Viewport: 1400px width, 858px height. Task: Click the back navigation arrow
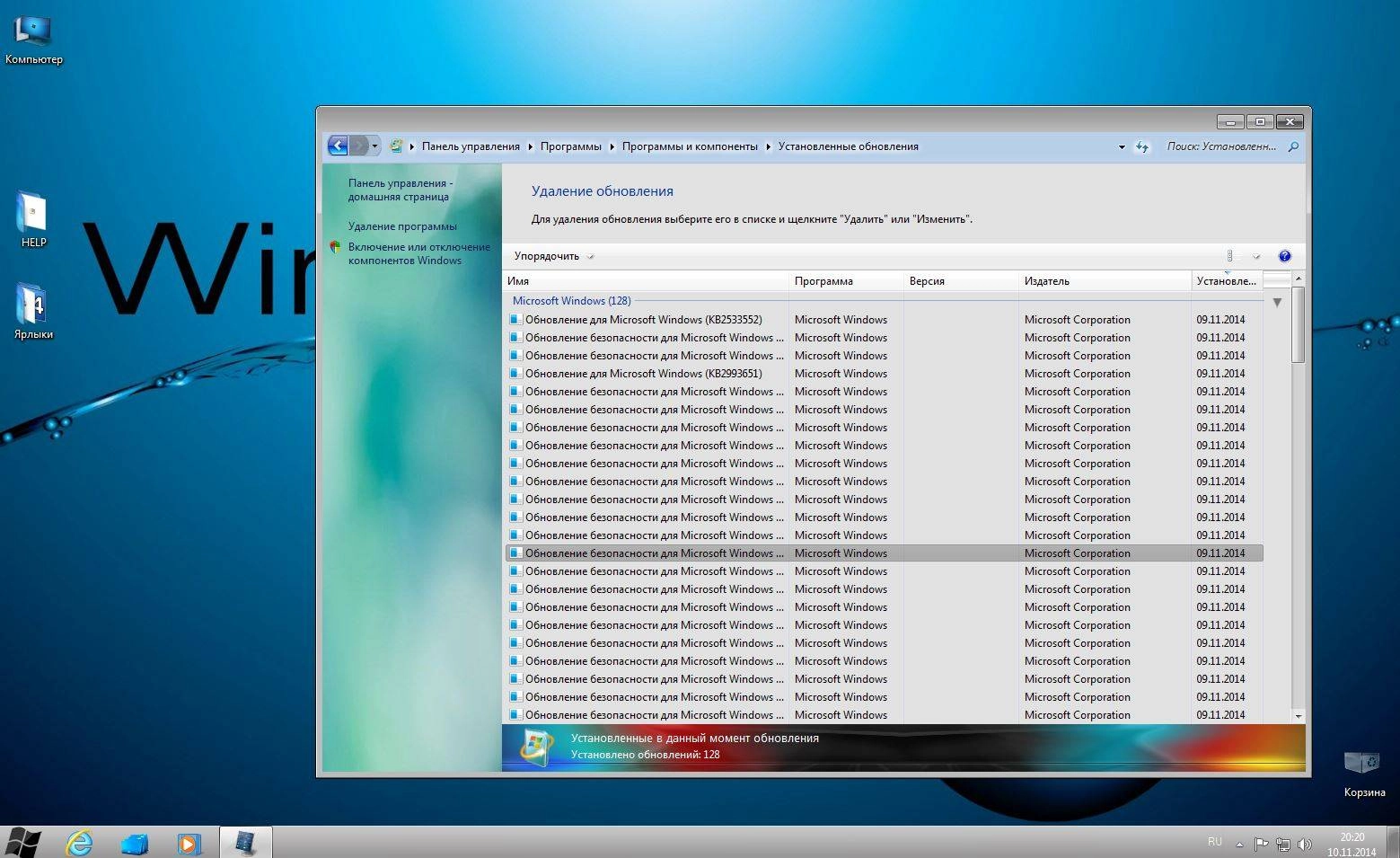pos(338,146)
